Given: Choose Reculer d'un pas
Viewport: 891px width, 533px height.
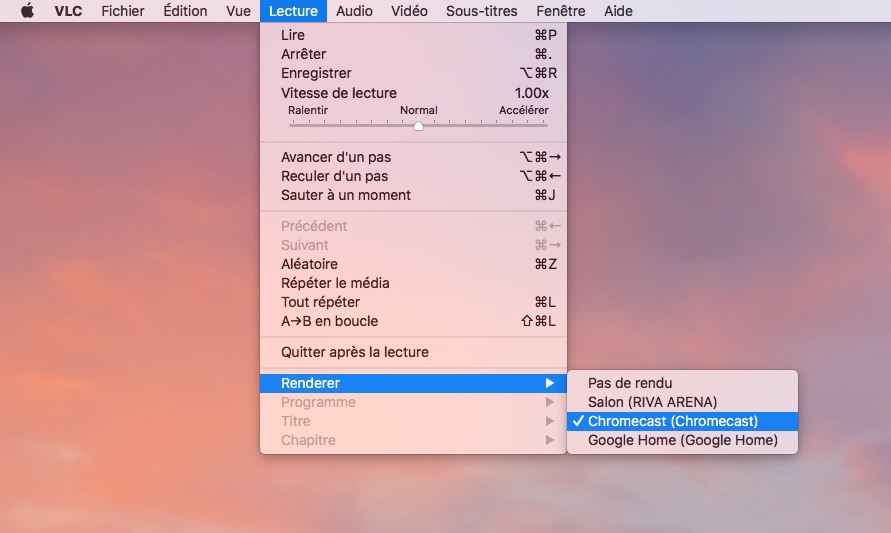Looking at the screenshot, I should click(413, 176).
